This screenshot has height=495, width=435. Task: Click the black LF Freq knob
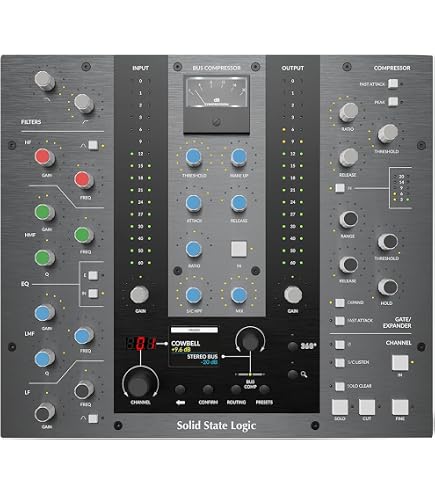click(84, 390)
